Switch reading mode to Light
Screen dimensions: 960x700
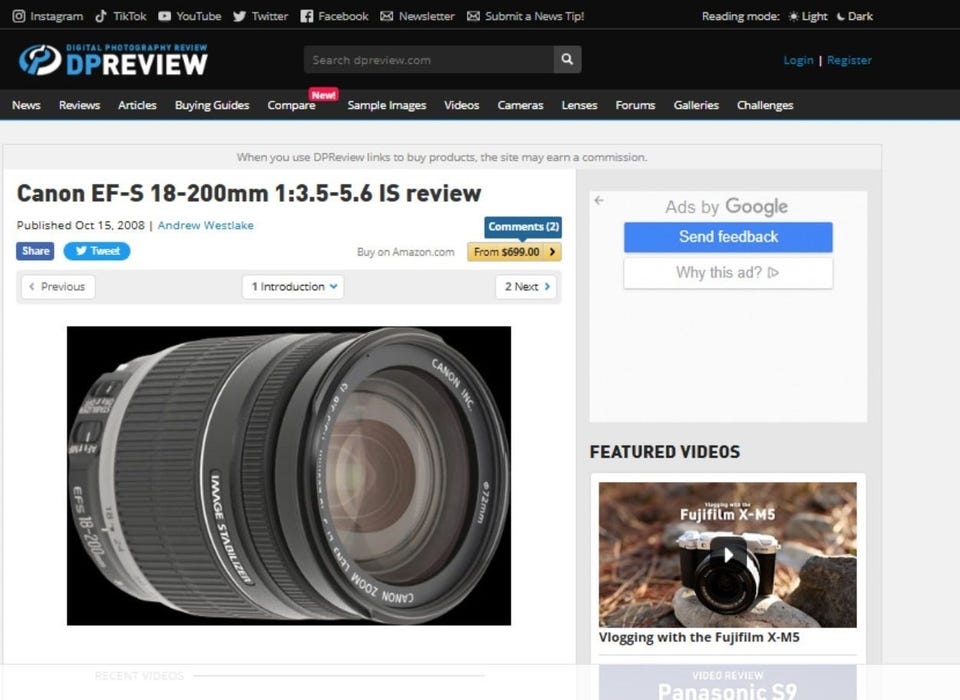tap(808, 17)
